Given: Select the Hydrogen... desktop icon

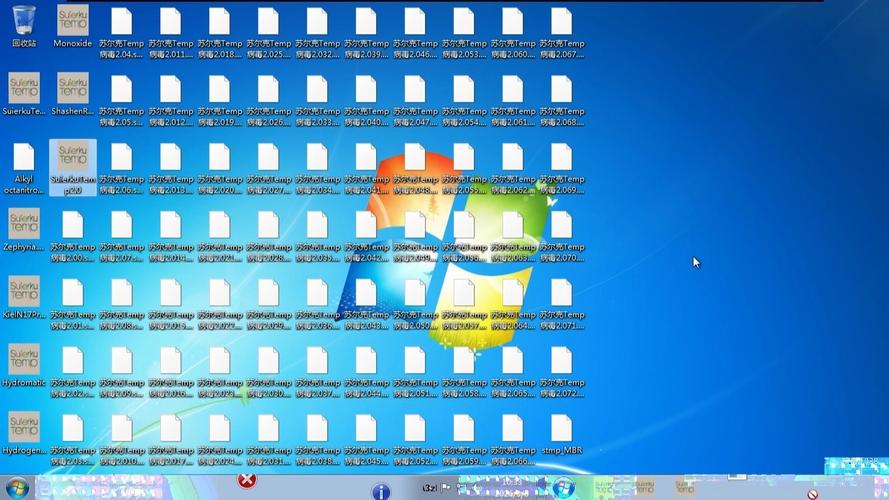Looking at the screenshot, I should click(24, 434).
